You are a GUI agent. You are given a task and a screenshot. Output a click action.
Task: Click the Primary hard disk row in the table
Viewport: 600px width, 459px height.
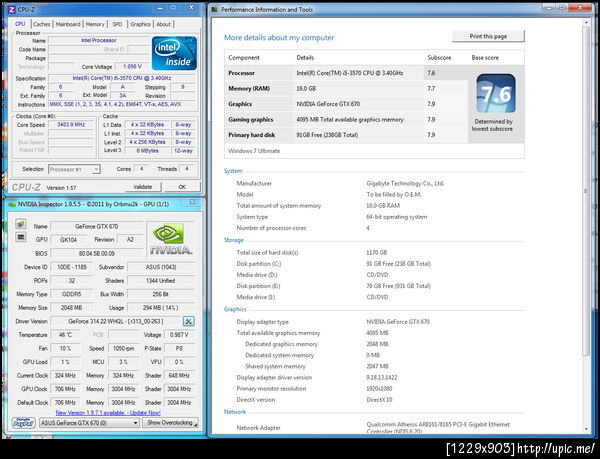[x=346, y=135]
